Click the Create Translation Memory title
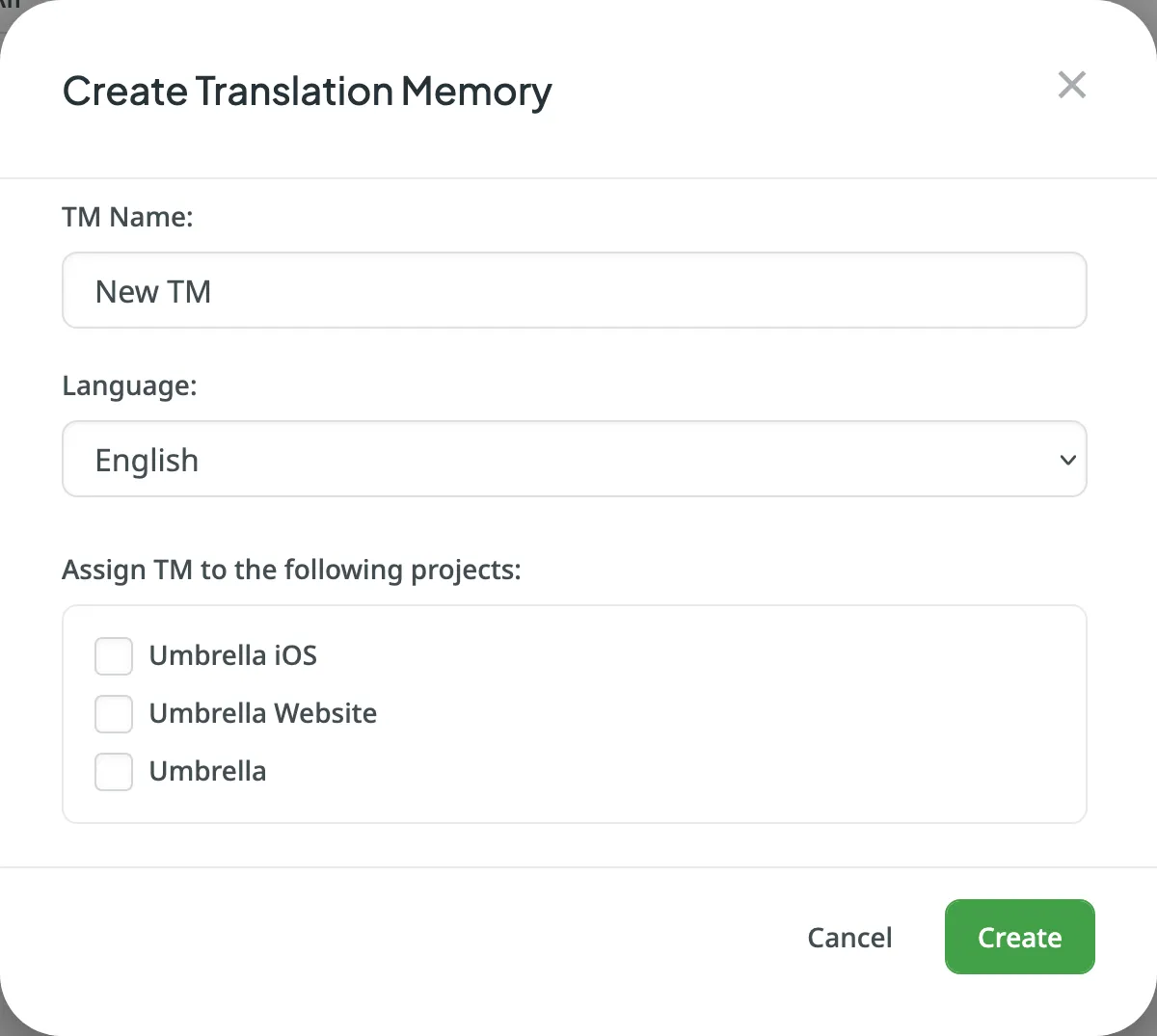Image resolution: width=1157 pixels, height=1036 pixels. [x=307, y=92]
